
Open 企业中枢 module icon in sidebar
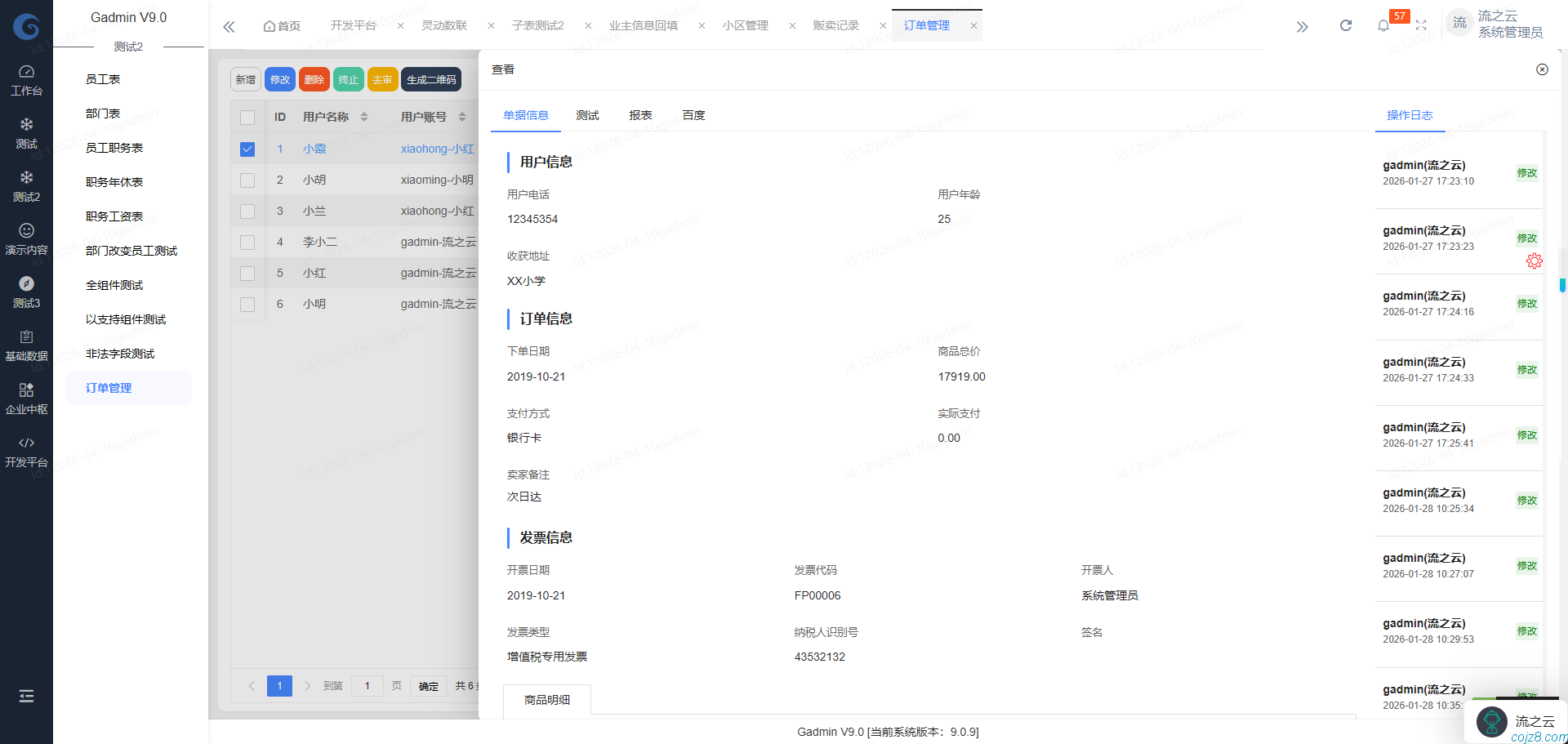27,397
